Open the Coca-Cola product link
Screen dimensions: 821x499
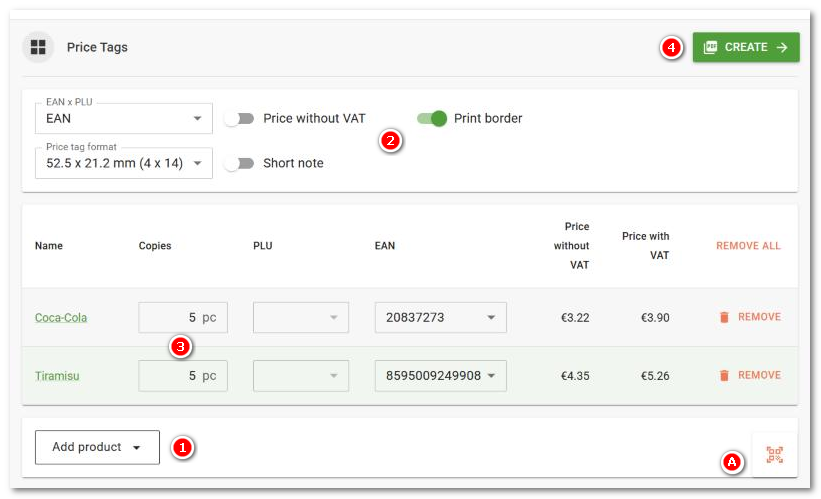(61, 318)
